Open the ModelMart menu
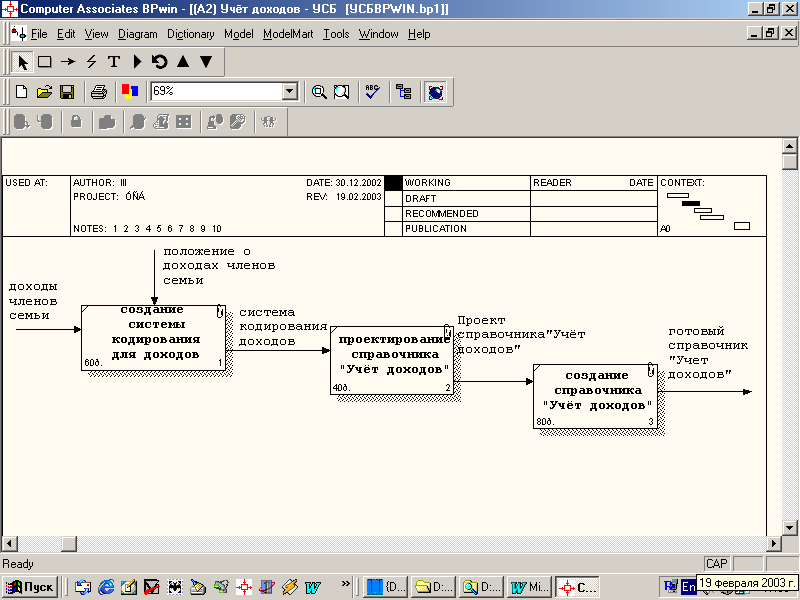The height and width of the screenshot is (600, 800). (288, 34)
